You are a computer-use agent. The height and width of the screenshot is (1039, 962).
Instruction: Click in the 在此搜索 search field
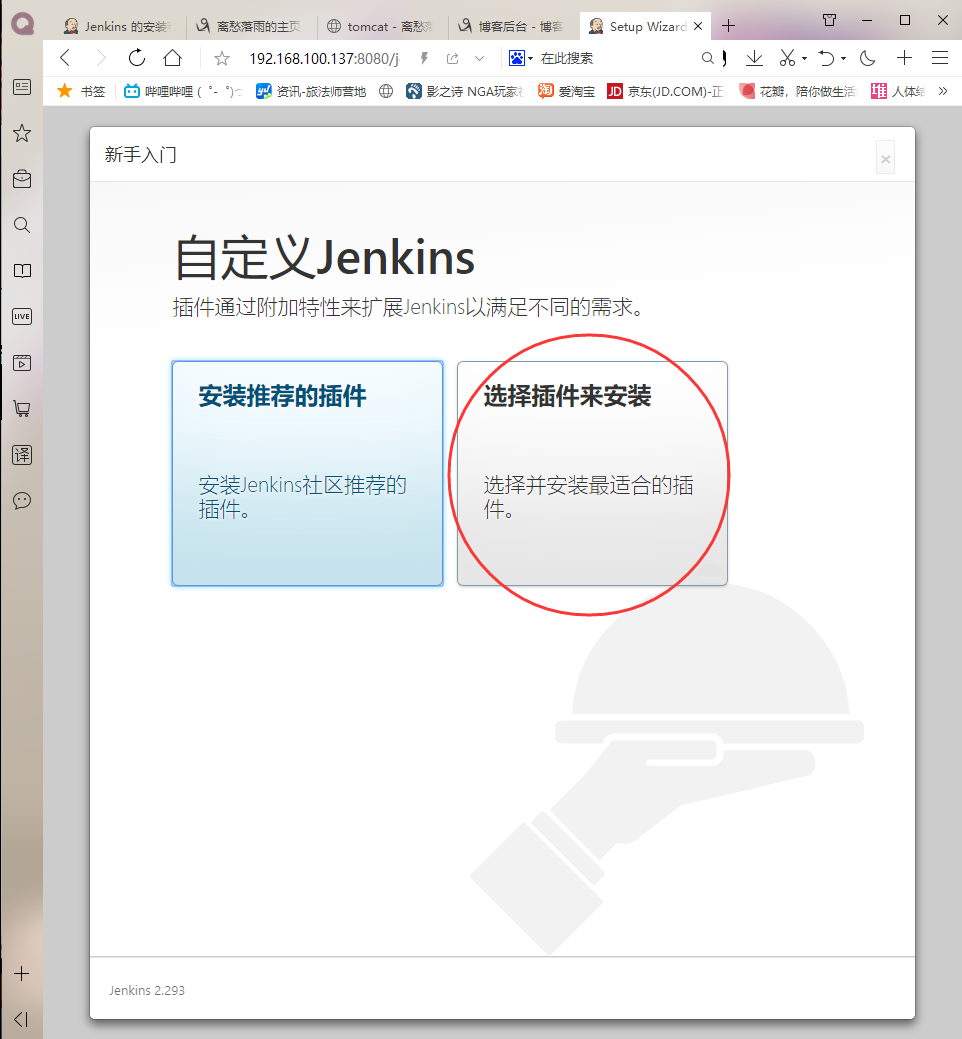click(x=615, y=58)
